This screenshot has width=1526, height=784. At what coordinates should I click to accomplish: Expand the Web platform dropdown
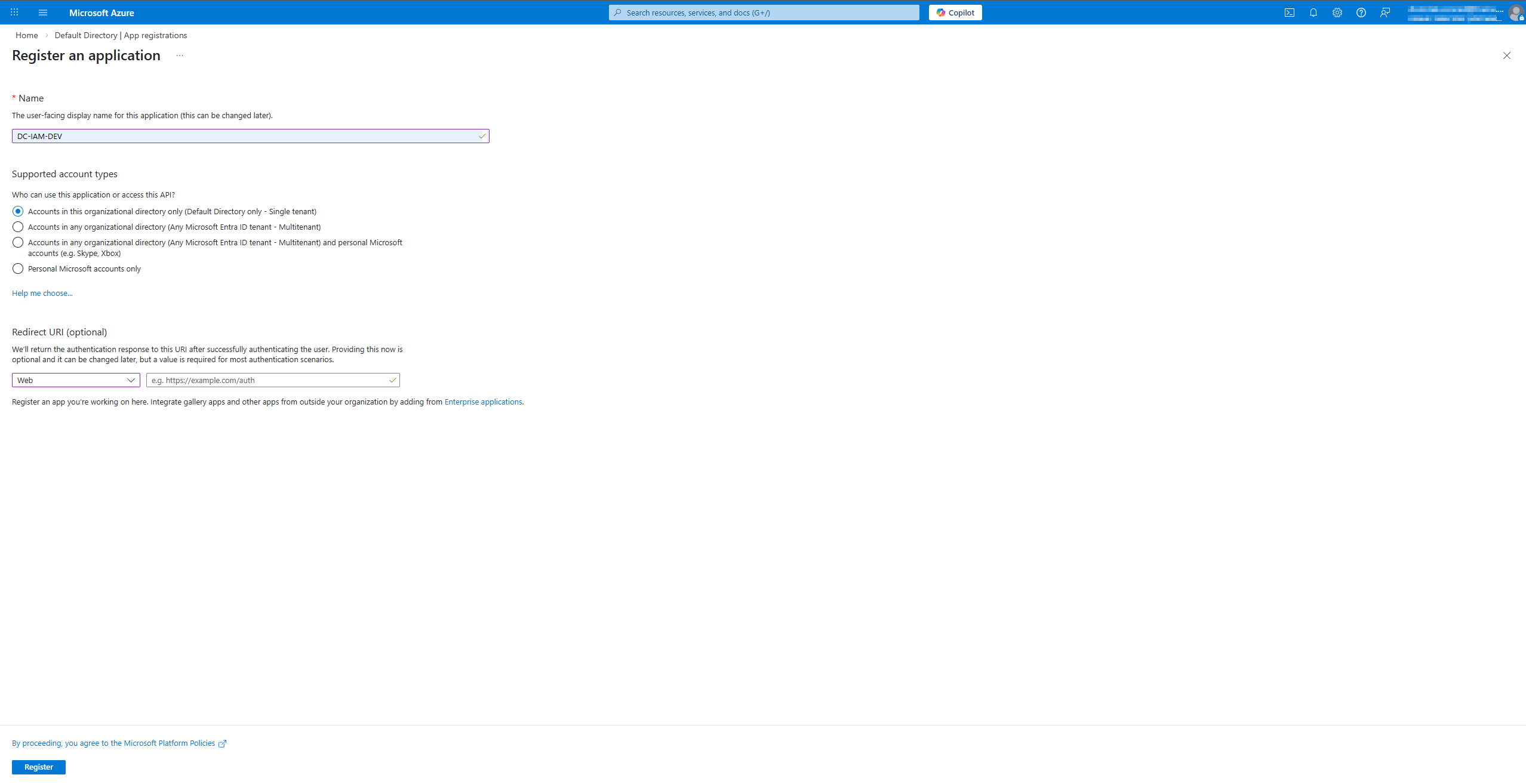point(76,380)
